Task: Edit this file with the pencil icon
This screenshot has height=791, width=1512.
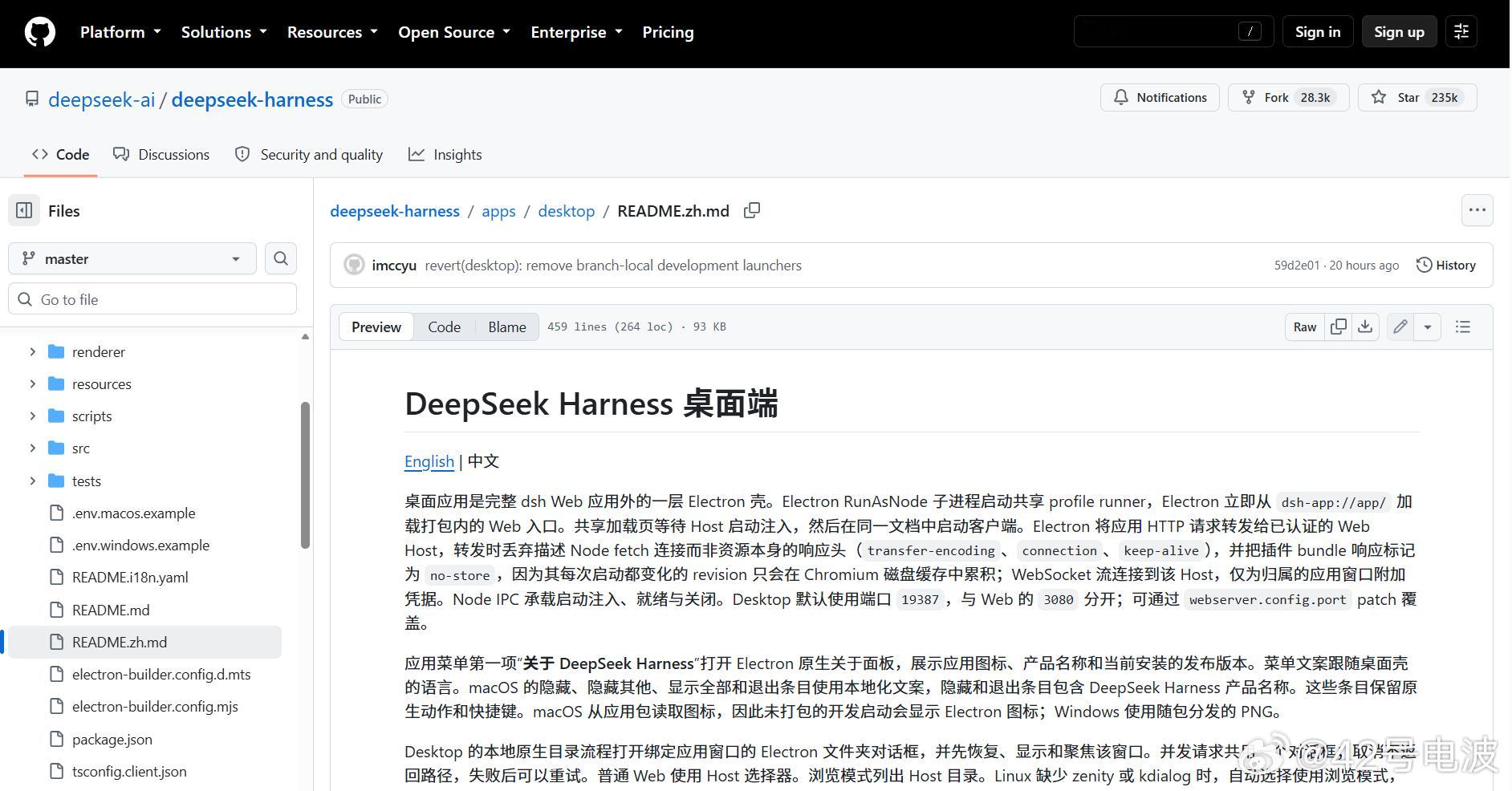Action: (x=1400, y=327)
